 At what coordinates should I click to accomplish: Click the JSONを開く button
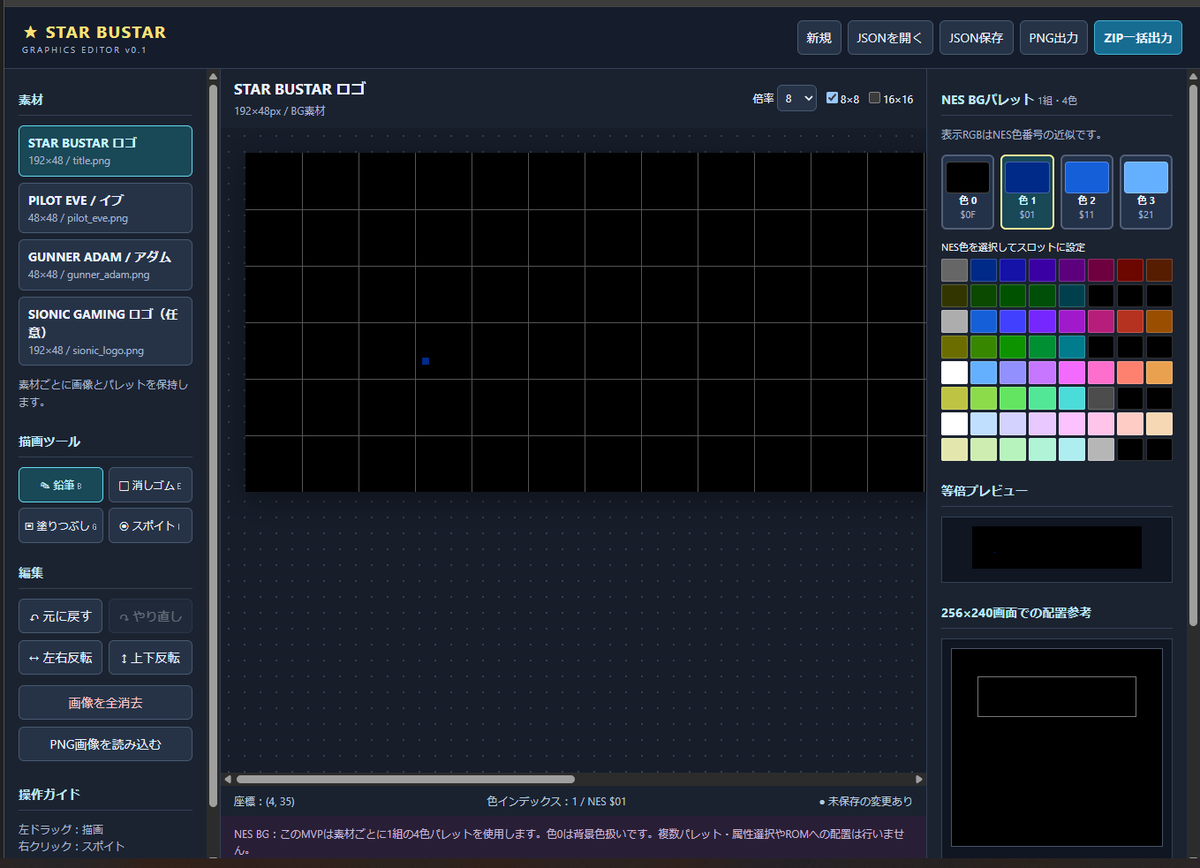click(890, 38)
